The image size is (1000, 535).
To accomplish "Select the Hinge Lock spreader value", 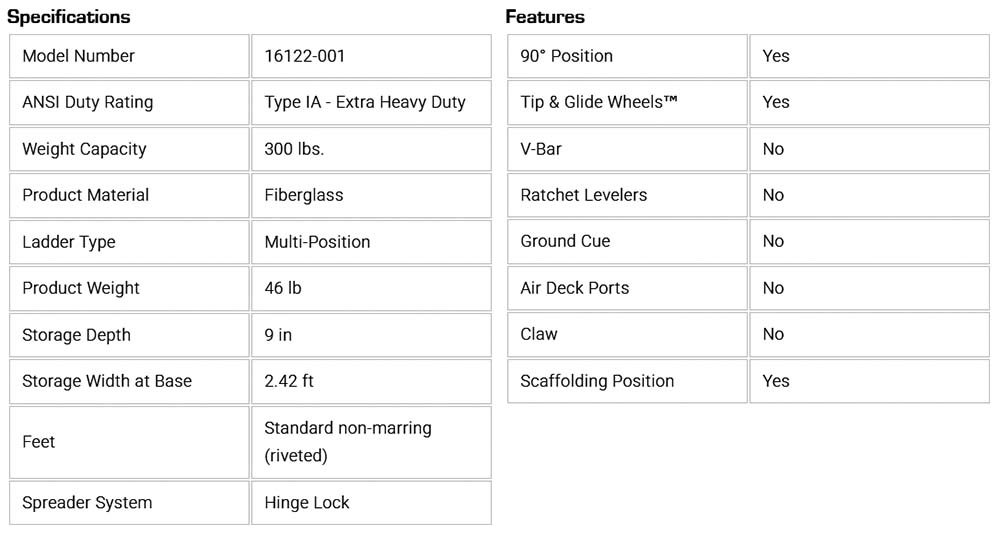I will (307, 503).
